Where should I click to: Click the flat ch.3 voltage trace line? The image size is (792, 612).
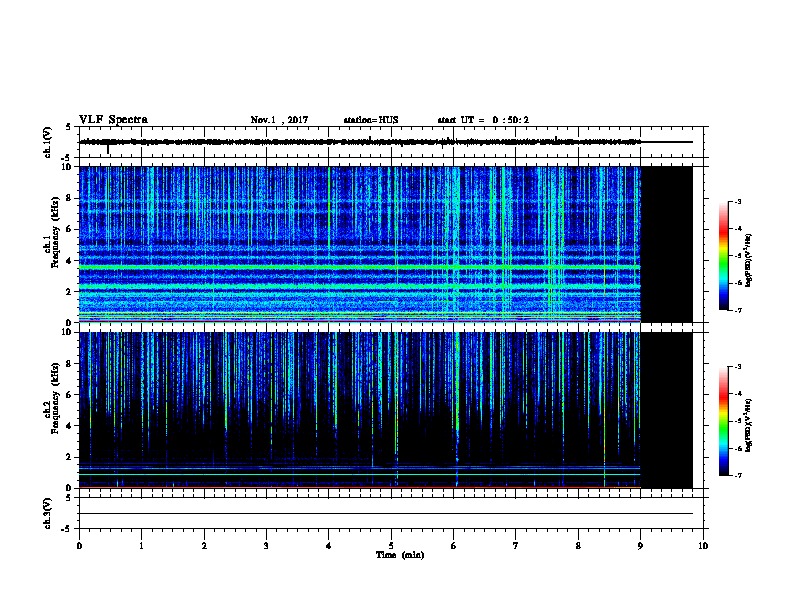(386, 514)
